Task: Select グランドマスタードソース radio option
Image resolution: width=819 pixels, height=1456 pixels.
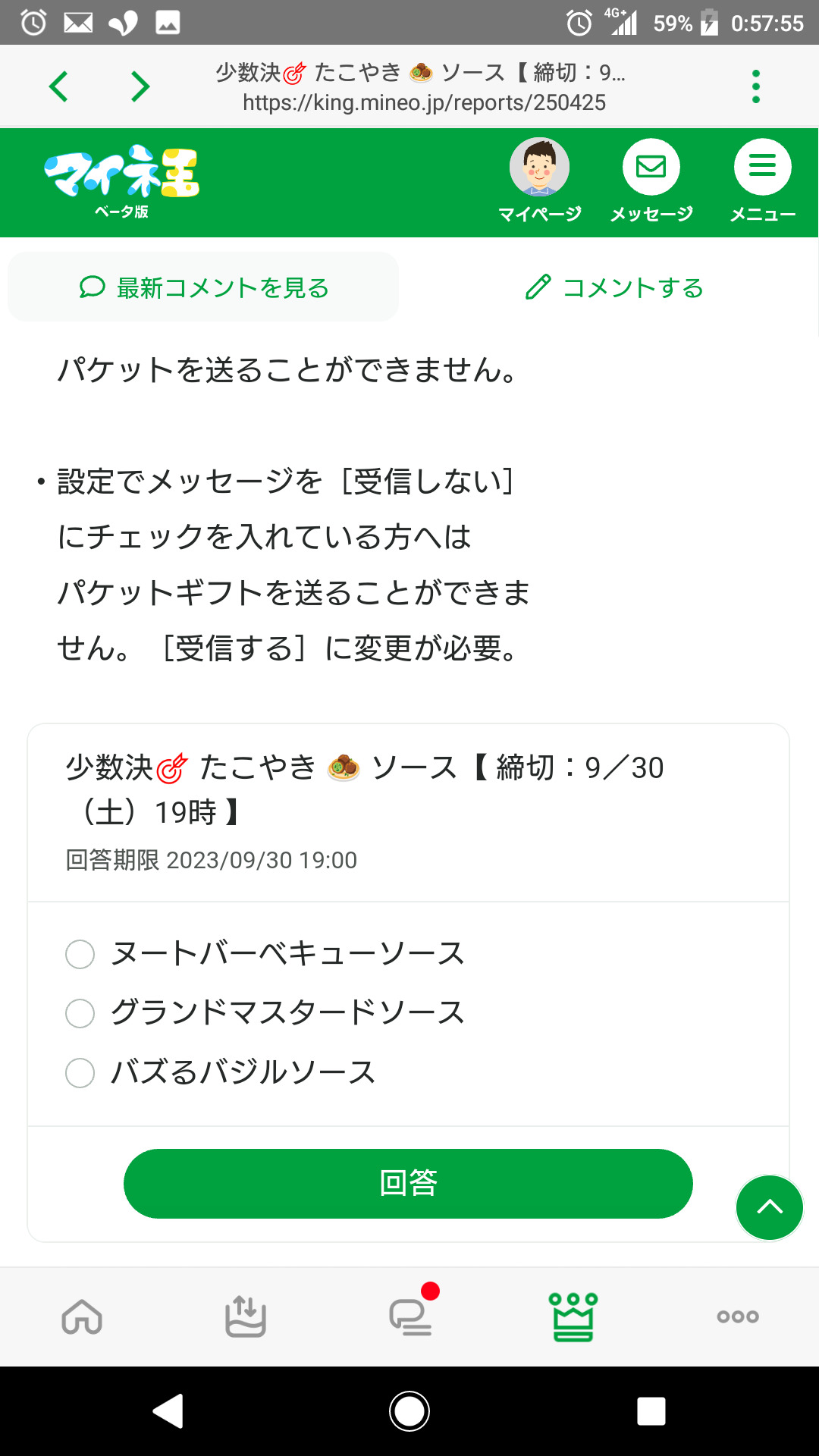Action: click(x=80, y=1013)
